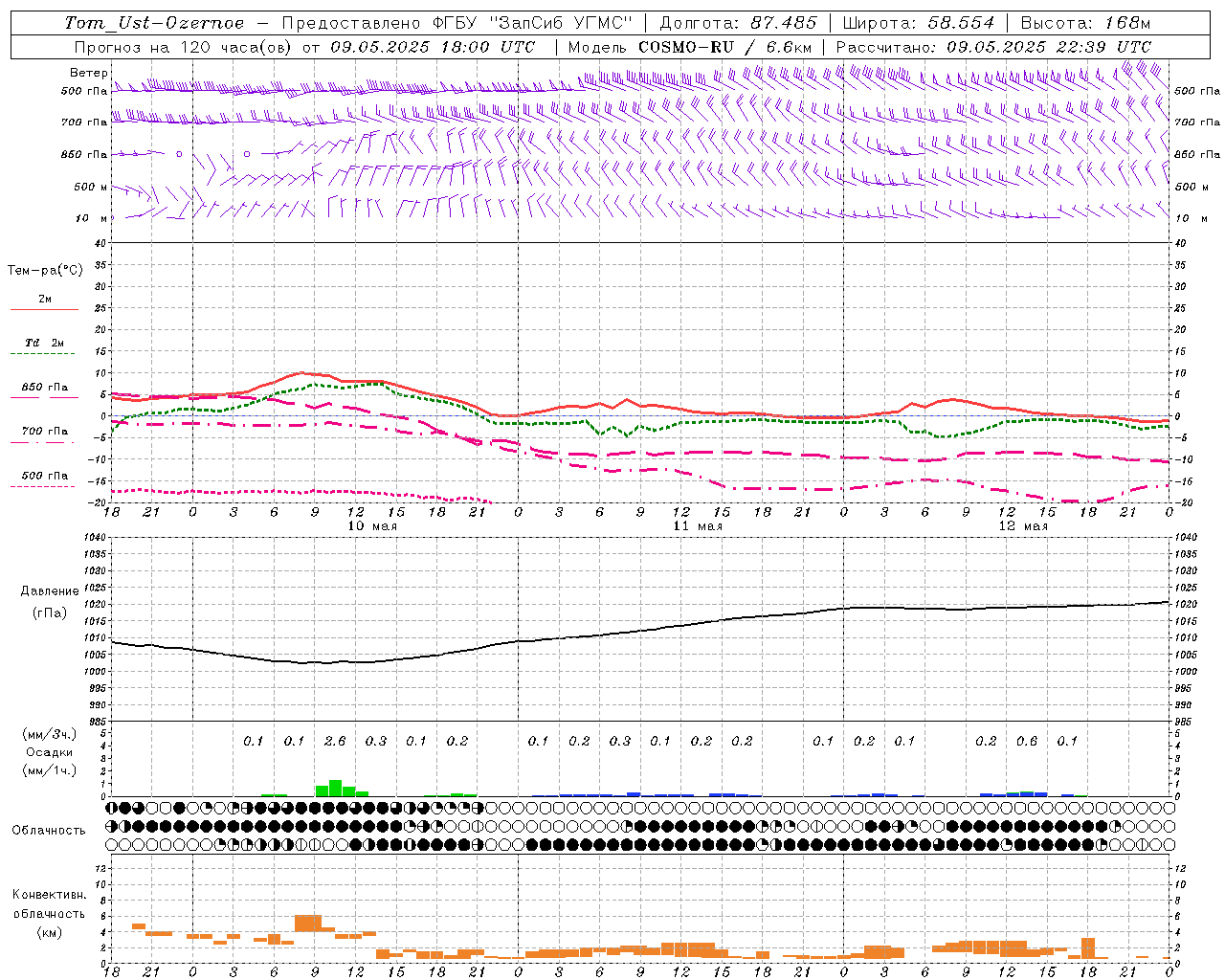Image resolution: width=1225 pixels, height=980 pixels.
Task: Click the 12 мая date label
Action: (x=1023, y=526)
